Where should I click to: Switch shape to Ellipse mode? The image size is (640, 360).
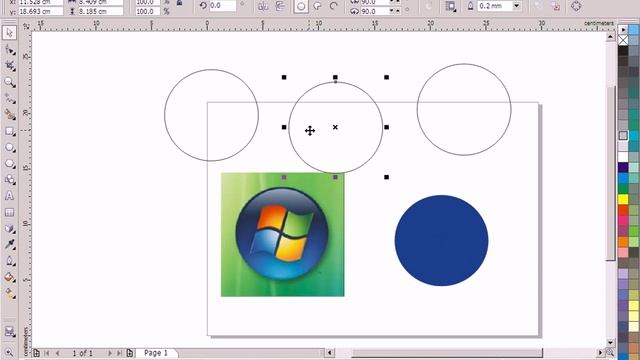point(301,6)
